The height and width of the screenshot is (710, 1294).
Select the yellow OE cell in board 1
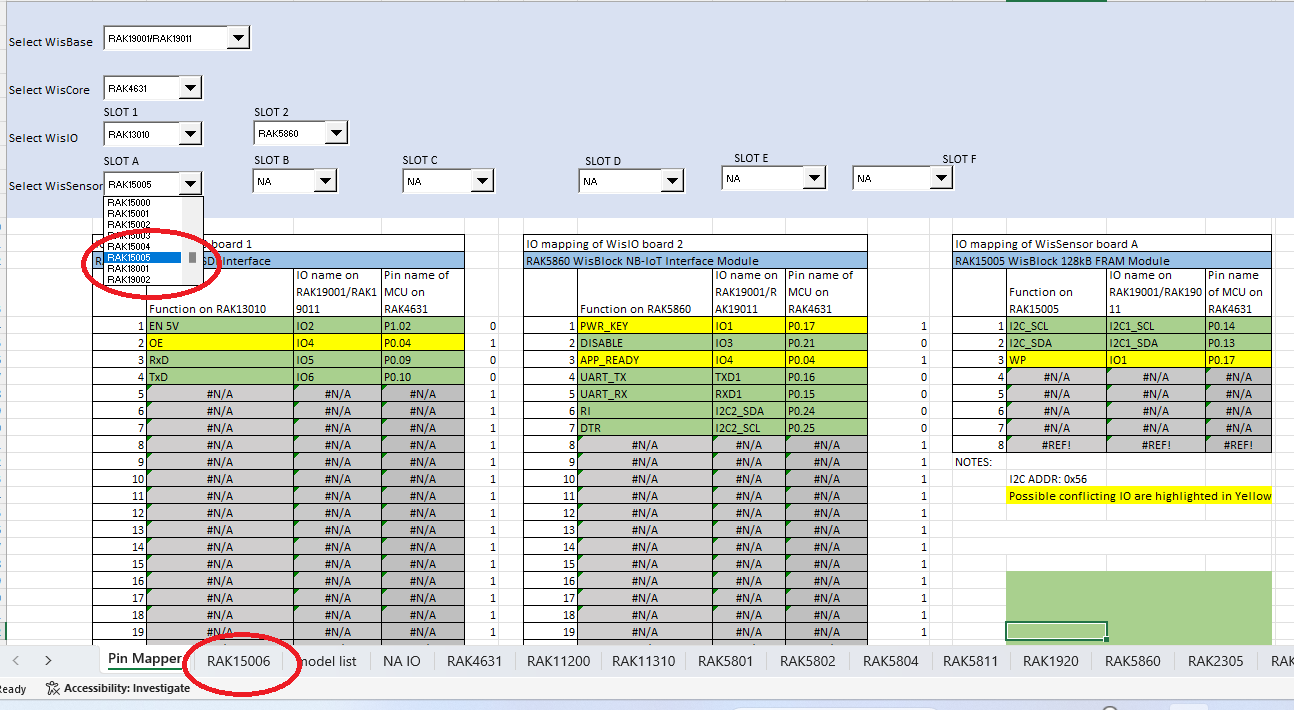coord(220,343)
